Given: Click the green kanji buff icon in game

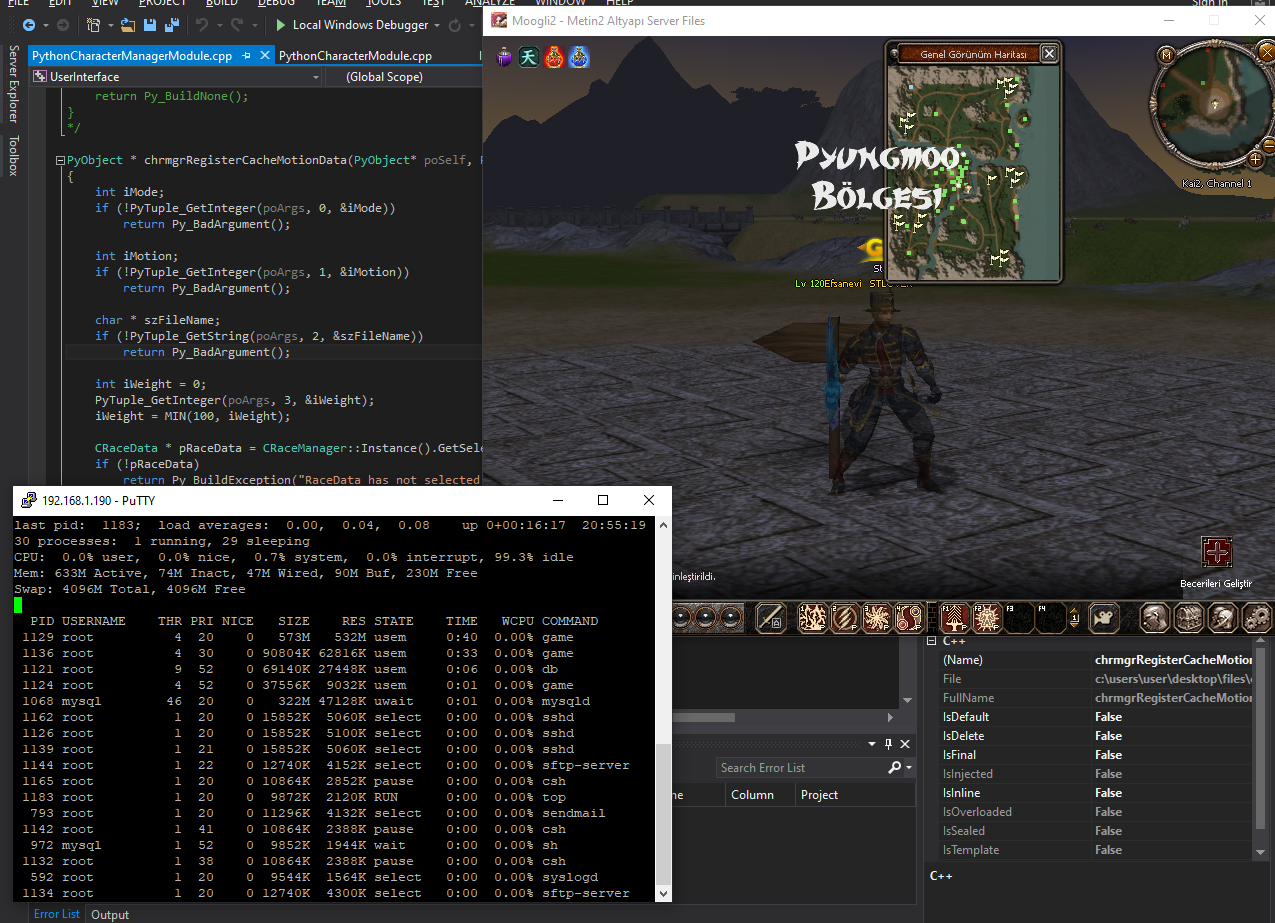Looking at the screenshot, I should (529, 57).
